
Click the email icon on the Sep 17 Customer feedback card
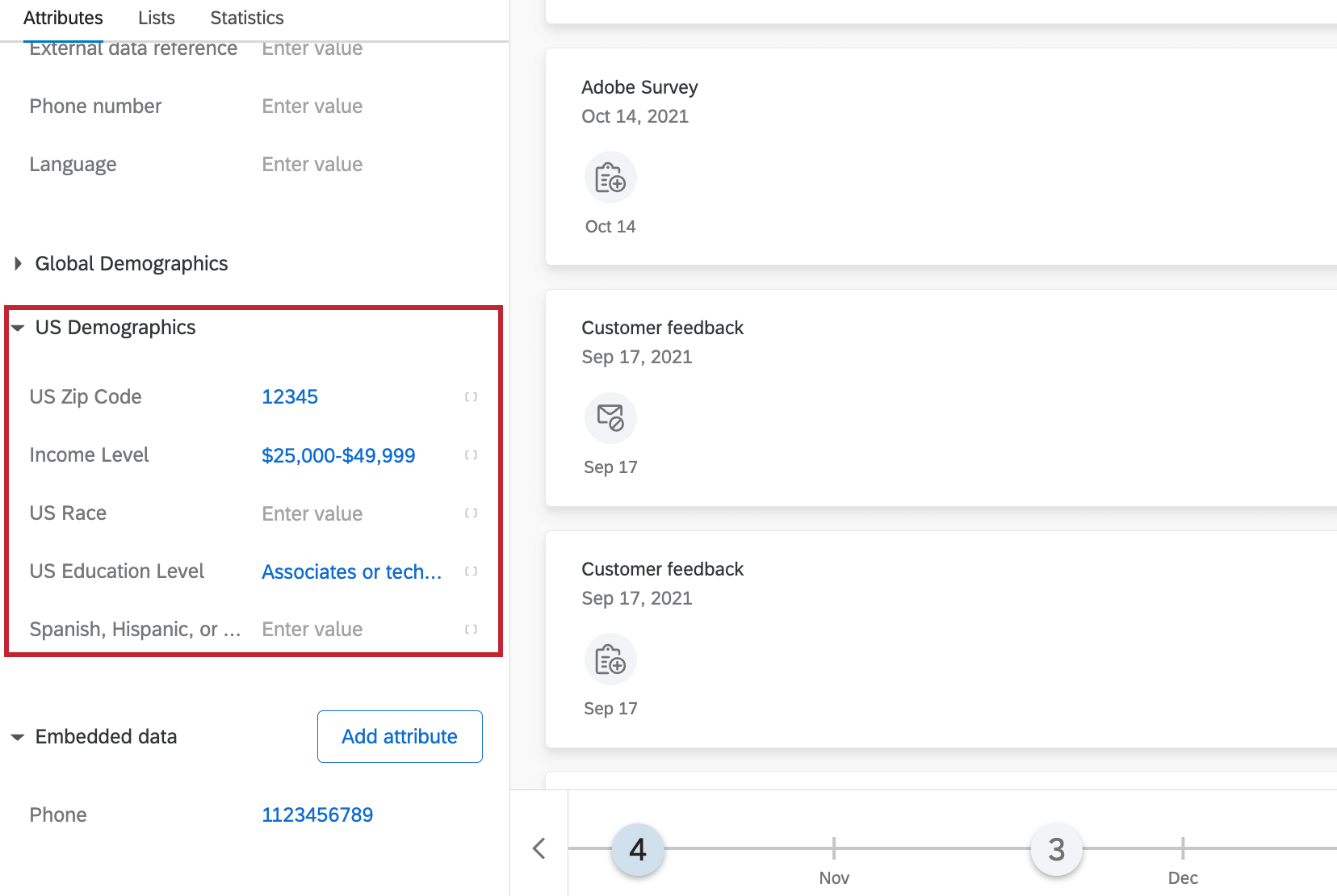click(x=610, y=417)
